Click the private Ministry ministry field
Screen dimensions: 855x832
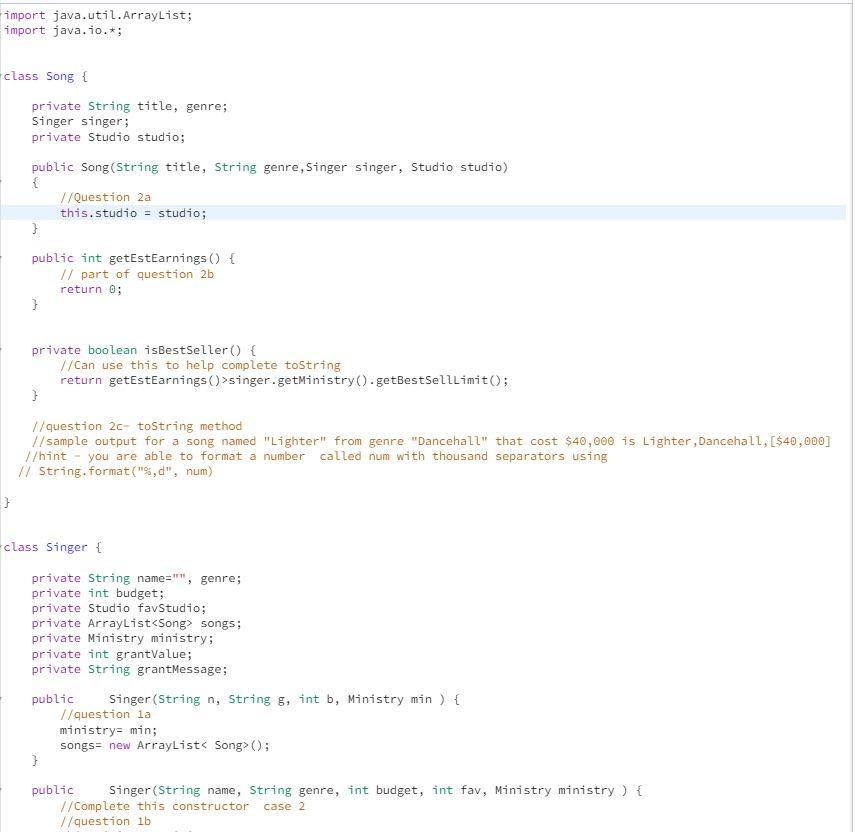pos(120,638)
